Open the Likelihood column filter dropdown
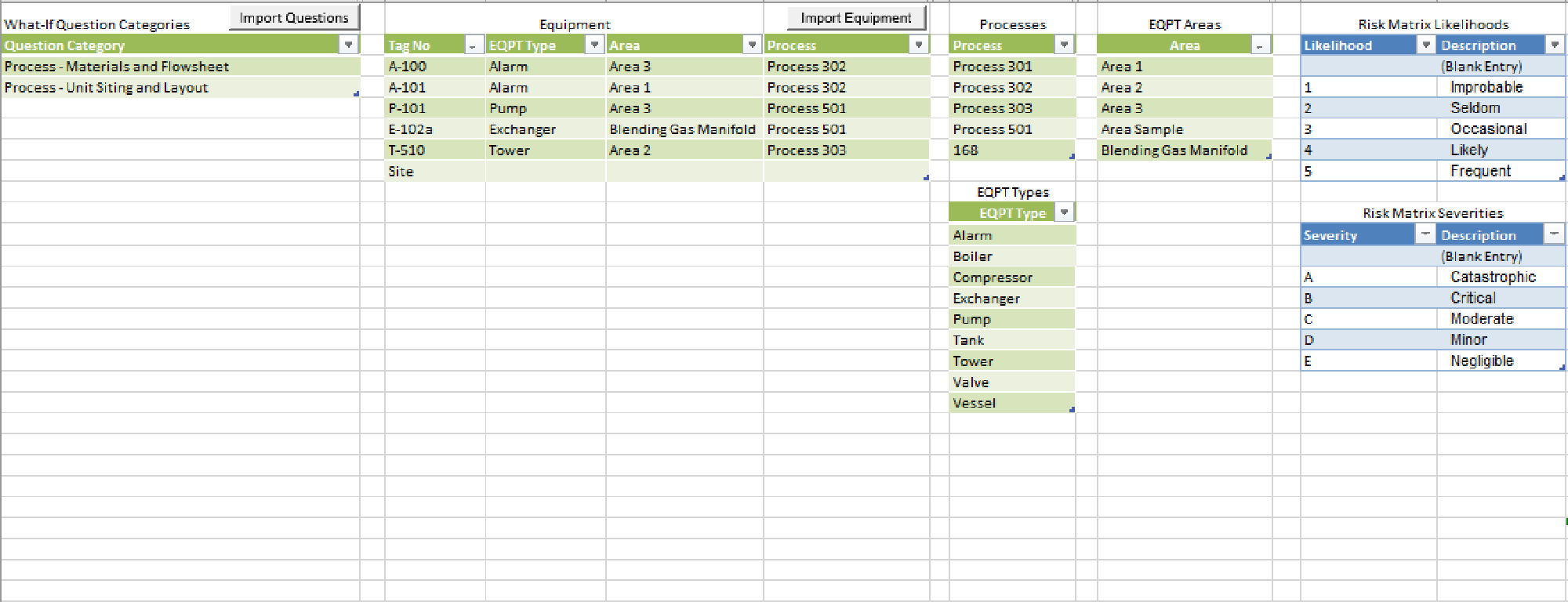 [1426, 45]
